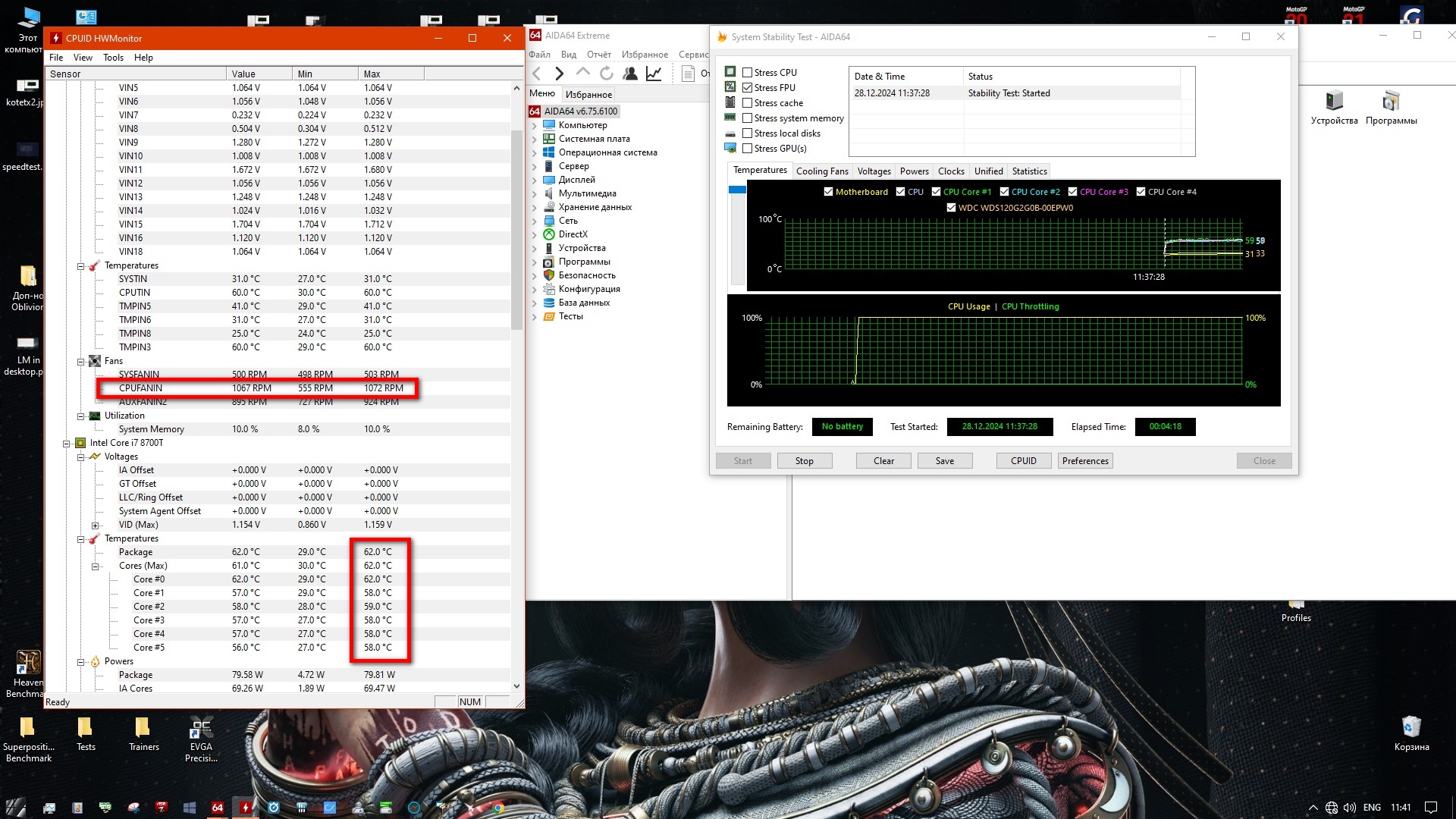Click the report document toolbar icon
The width and height of the screenshot is (1456, 819).
(688, 74)
